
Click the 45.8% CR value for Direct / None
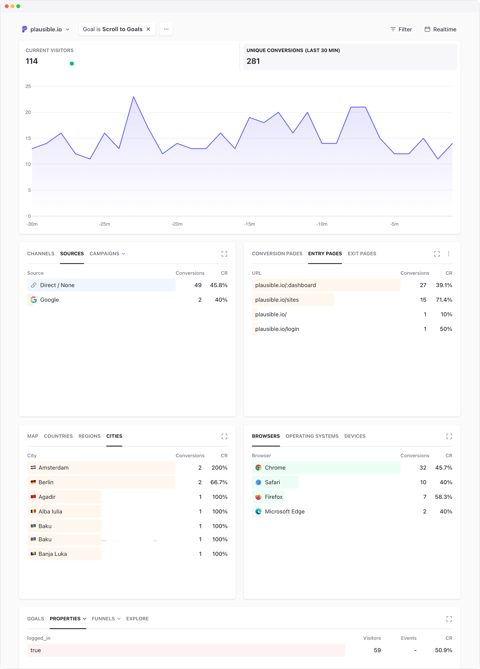point(218,285)
